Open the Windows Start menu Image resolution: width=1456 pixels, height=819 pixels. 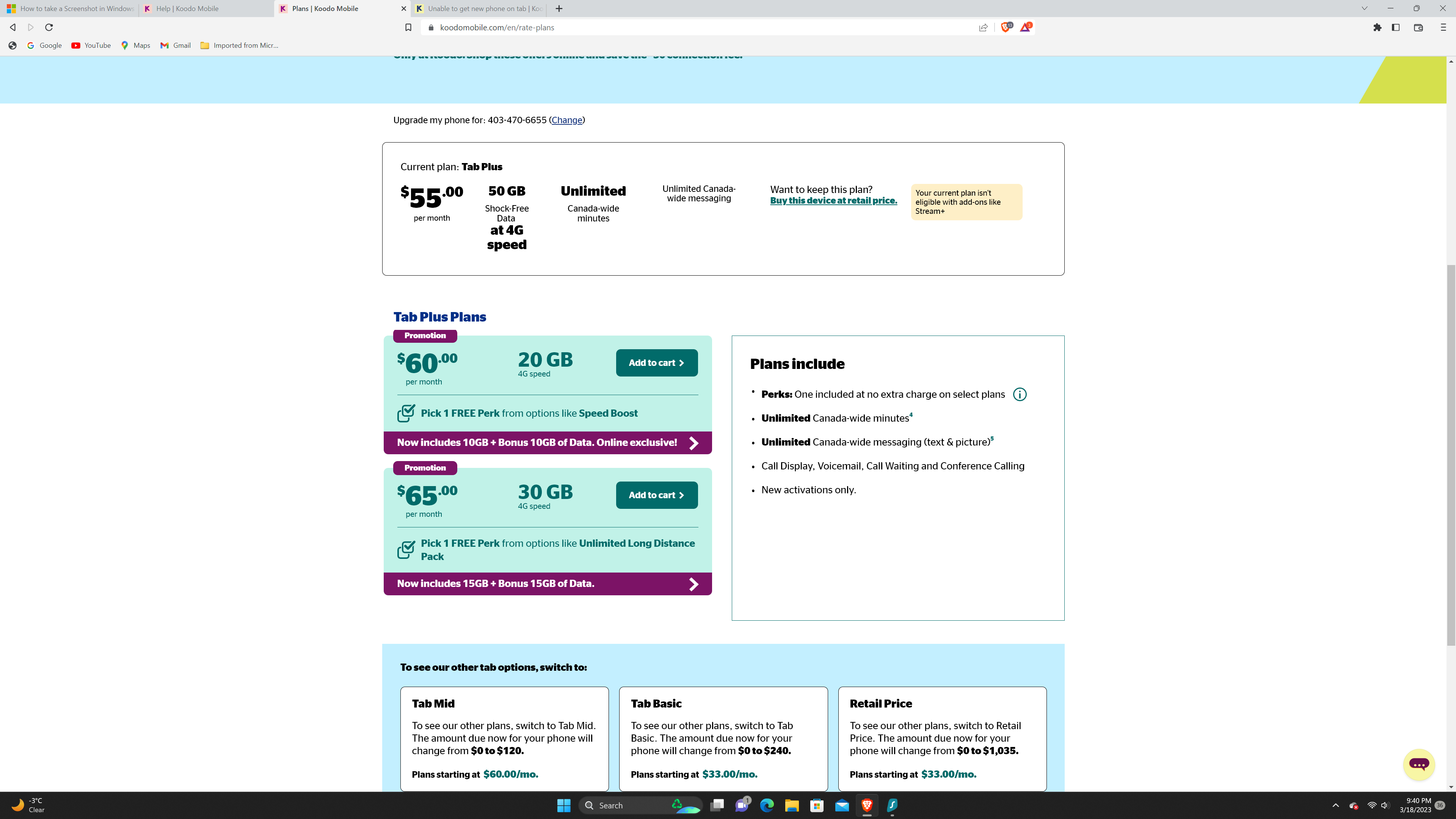(x=563, y=805)
